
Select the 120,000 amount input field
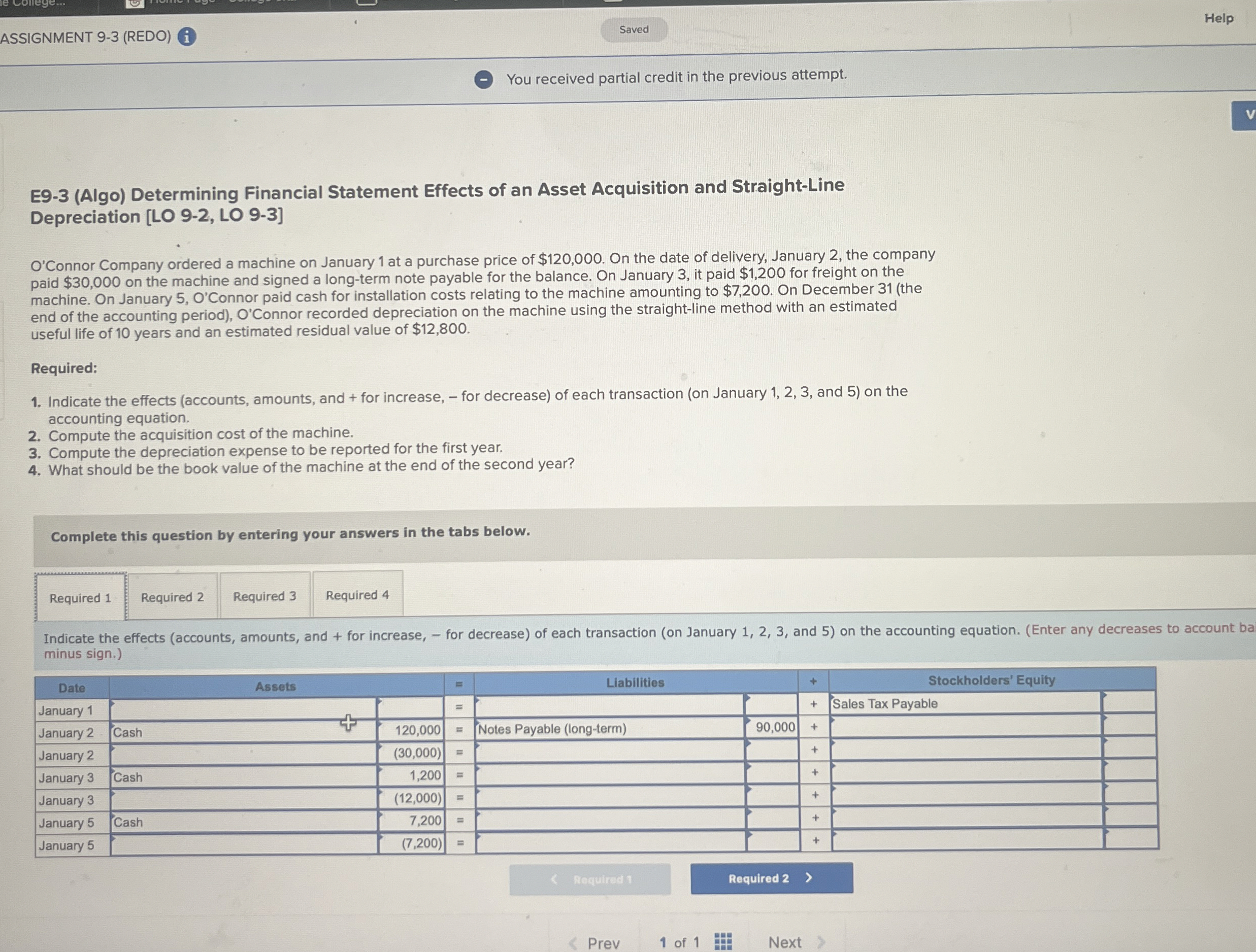[418, 729]
